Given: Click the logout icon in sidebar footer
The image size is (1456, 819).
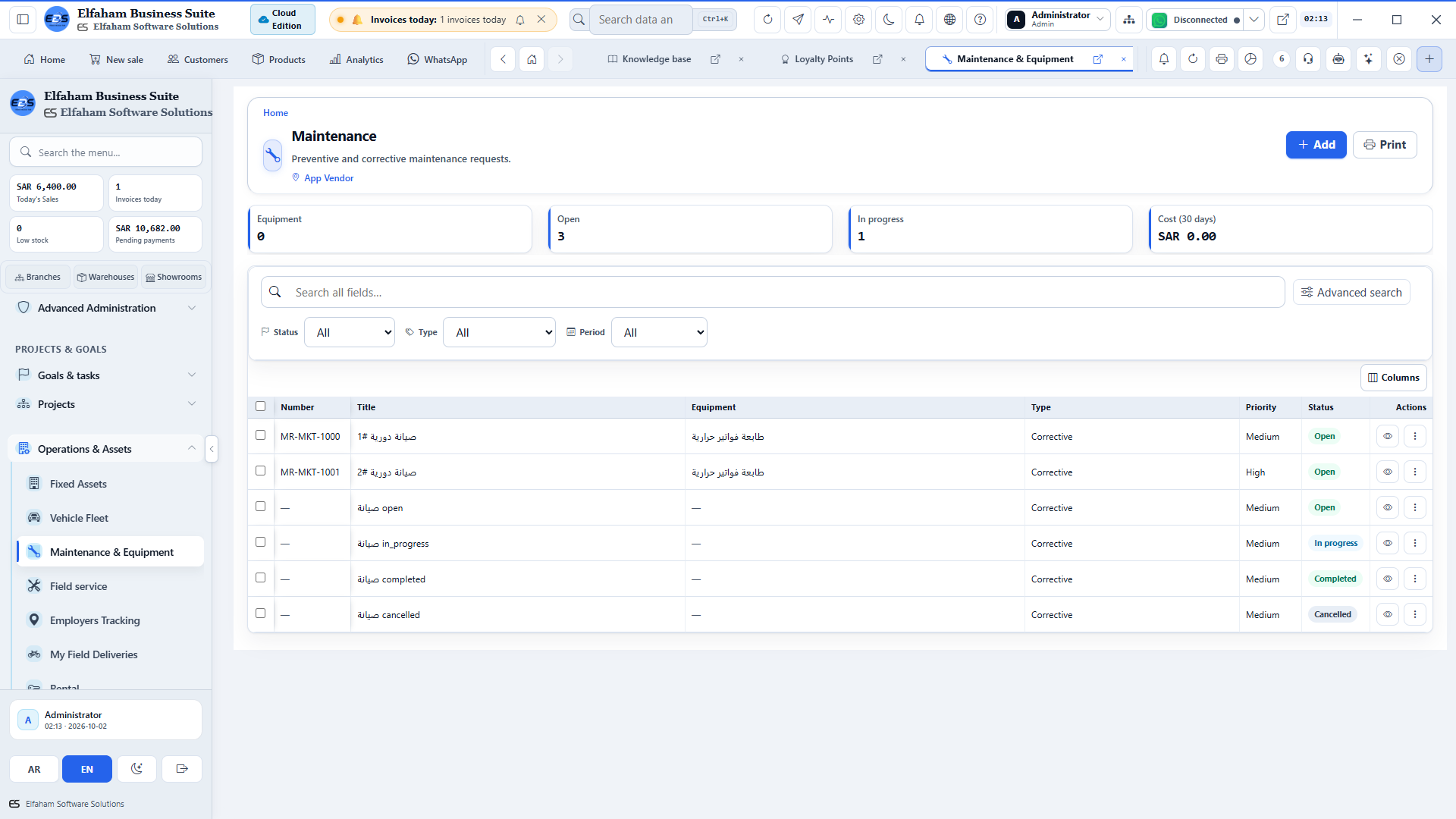Looking at the screenshot, I should 182,769.
